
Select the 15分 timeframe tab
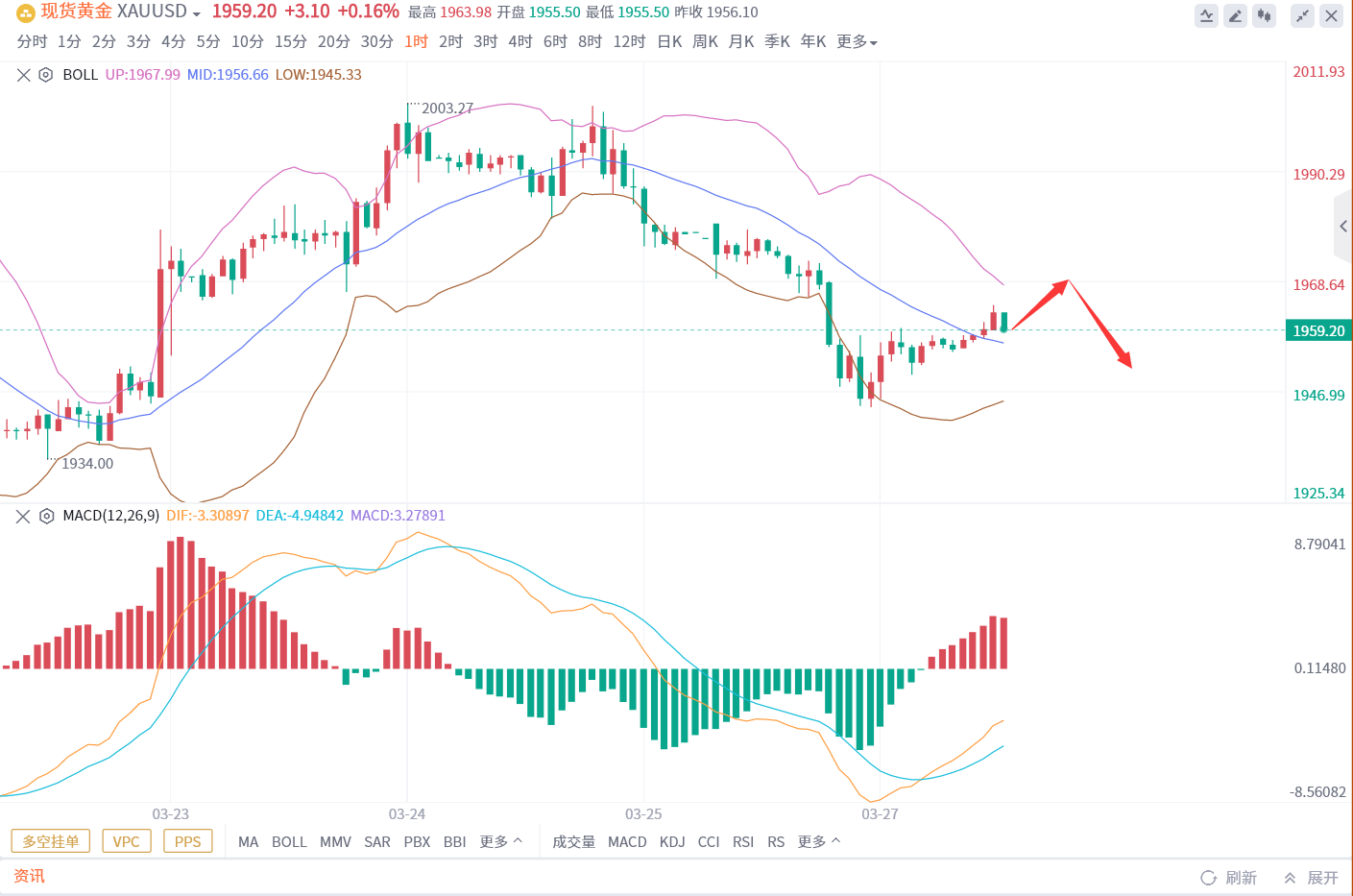coord(290,41)
